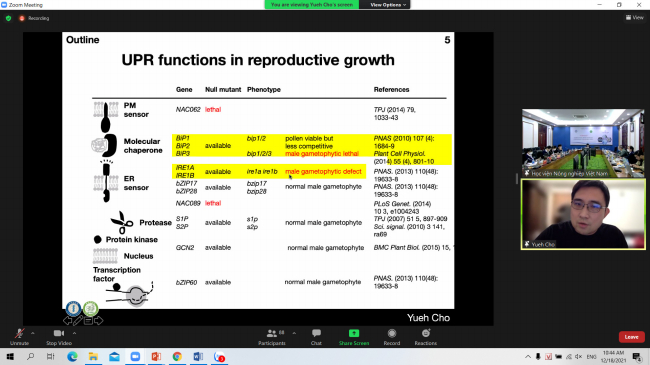This screenshot has width=650, height=365.
Task: Click the microphone icon in system tray
Action: [x=538, y=357]
